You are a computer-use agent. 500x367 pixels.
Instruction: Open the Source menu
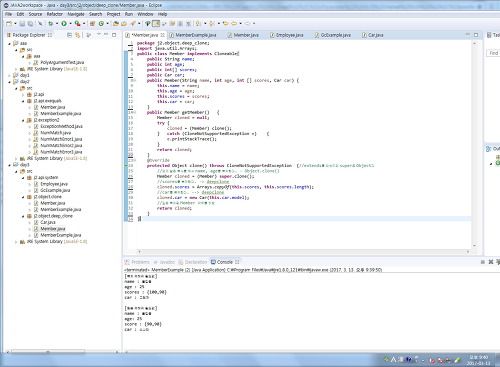[x=35, y=14]
